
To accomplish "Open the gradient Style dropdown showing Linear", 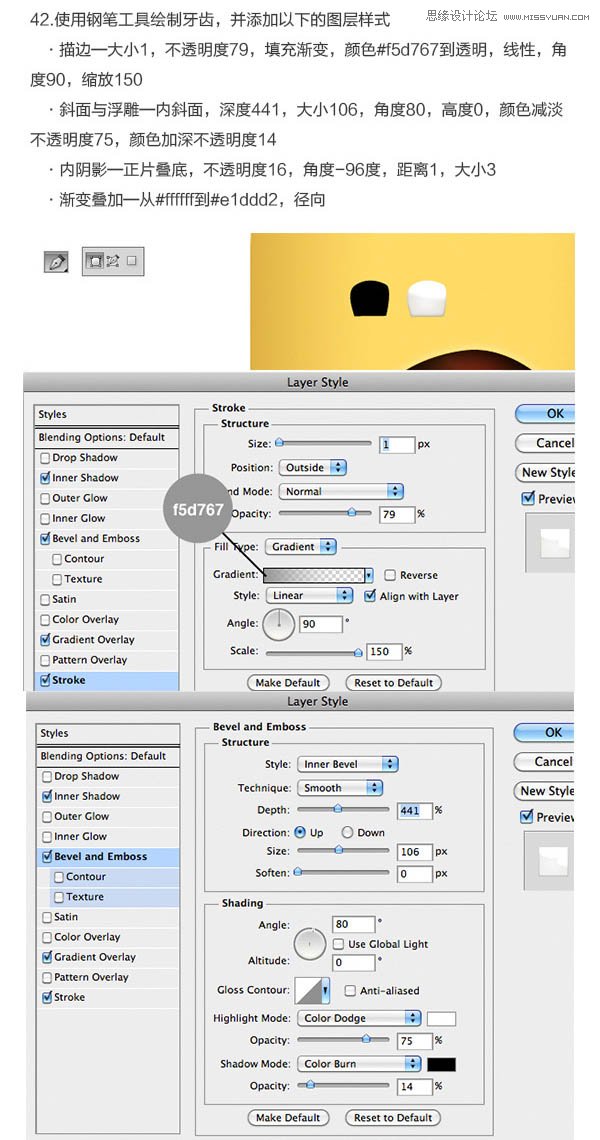I will click(309, 595).
